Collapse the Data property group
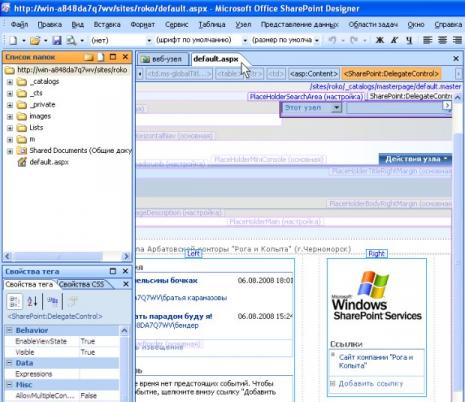 10,363
